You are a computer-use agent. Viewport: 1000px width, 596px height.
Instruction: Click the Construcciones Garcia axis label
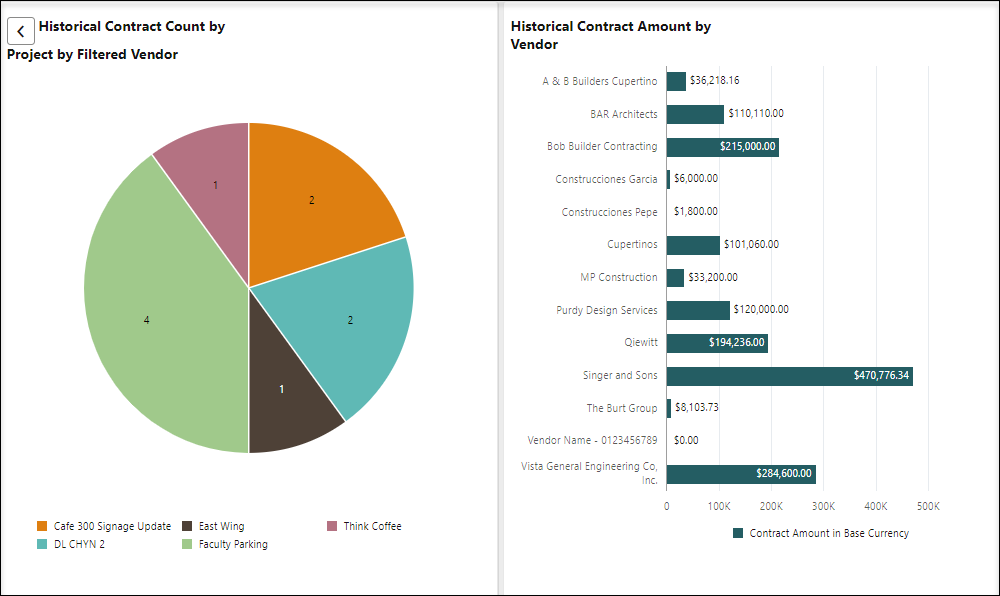598,178
